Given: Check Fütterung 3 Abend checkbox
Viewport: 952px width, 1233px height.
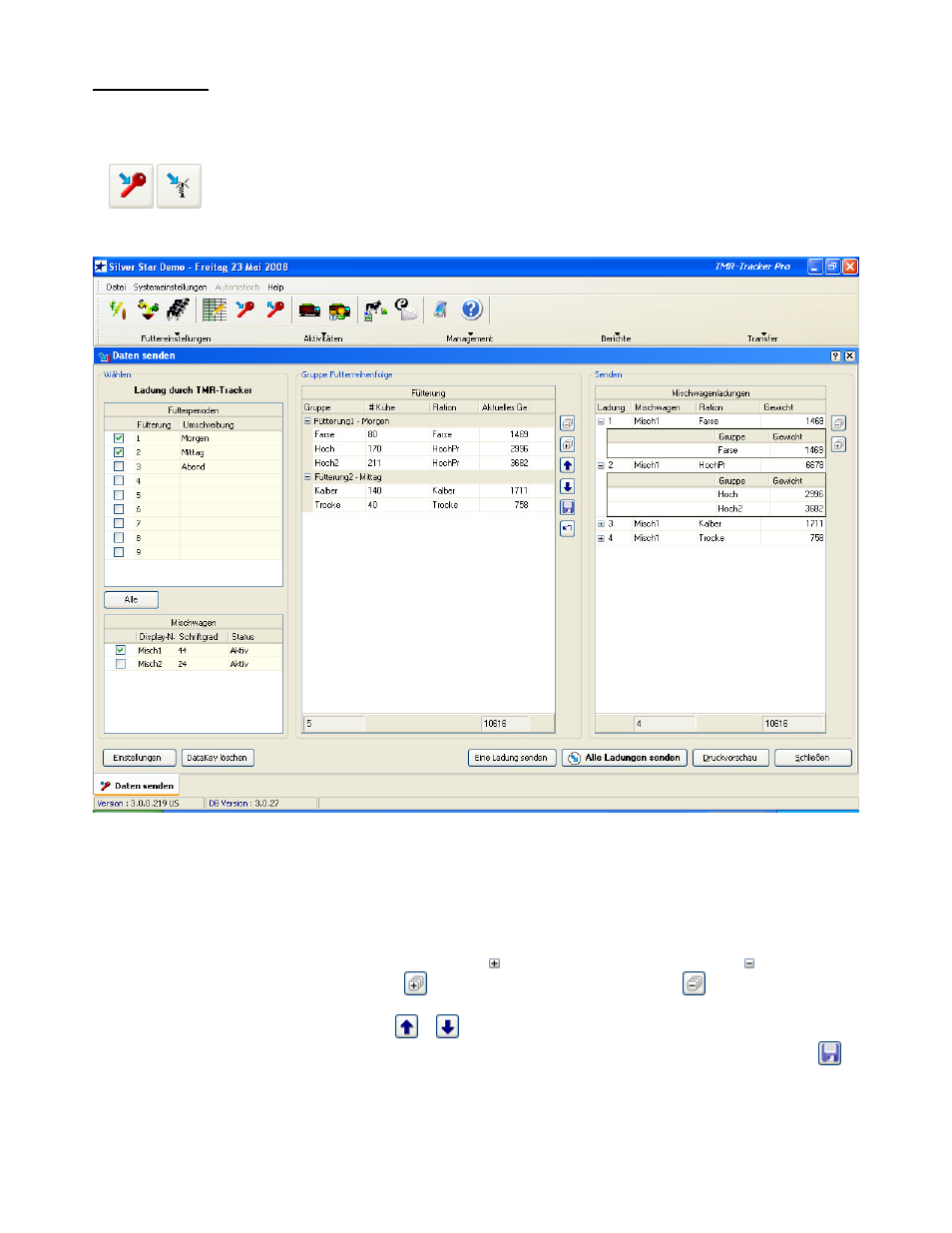Looking at the screenshot, I should [119, 466].
